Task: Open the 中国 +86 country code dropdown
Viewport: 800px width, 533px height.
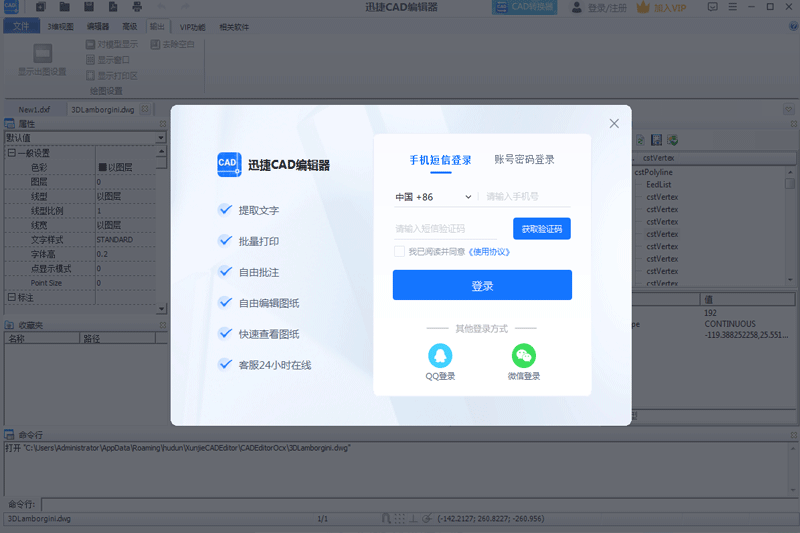Action: 433,197
